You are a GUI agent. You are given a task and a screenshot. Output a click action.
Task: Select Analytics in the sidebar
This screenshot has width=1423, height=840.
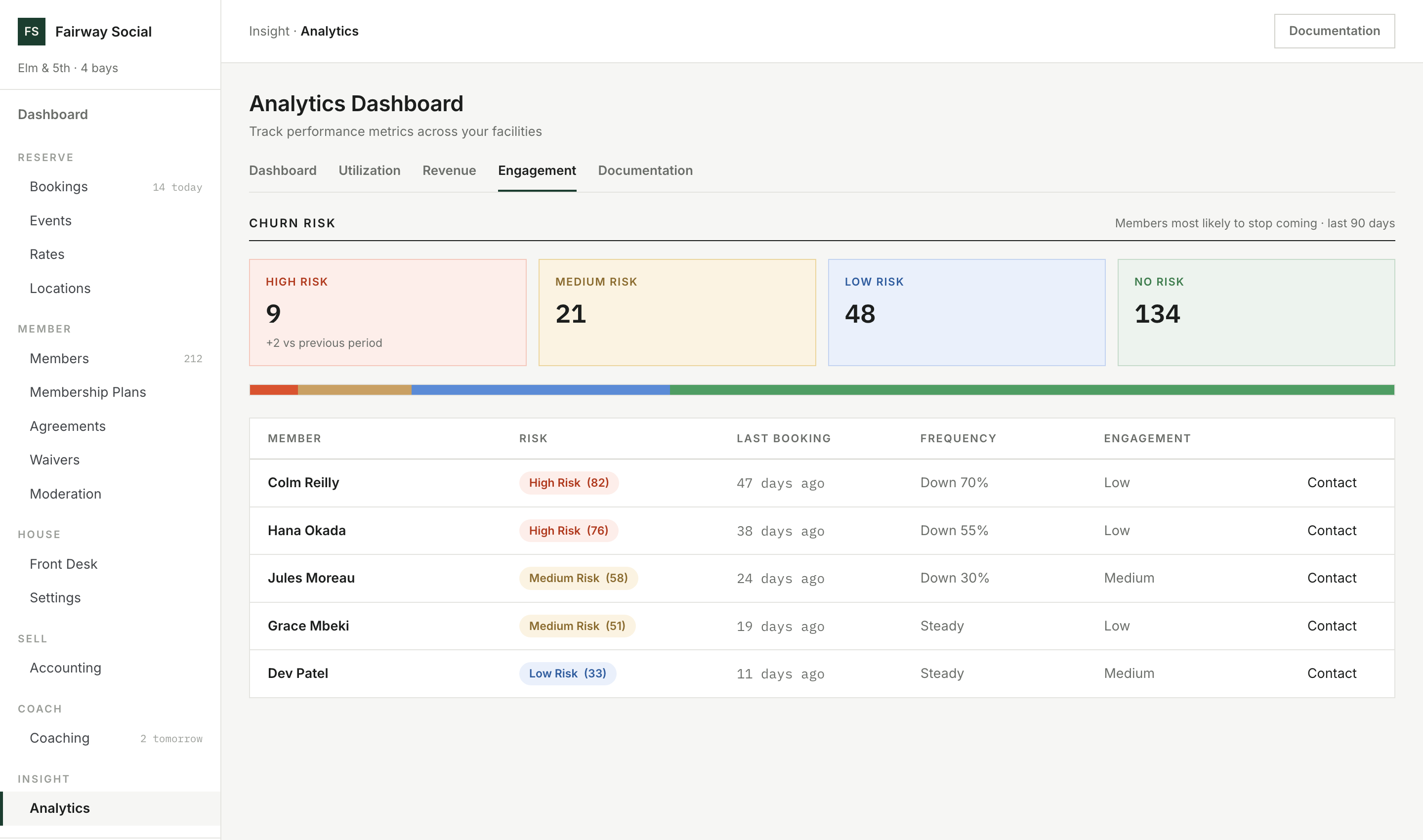coord(110,808)
